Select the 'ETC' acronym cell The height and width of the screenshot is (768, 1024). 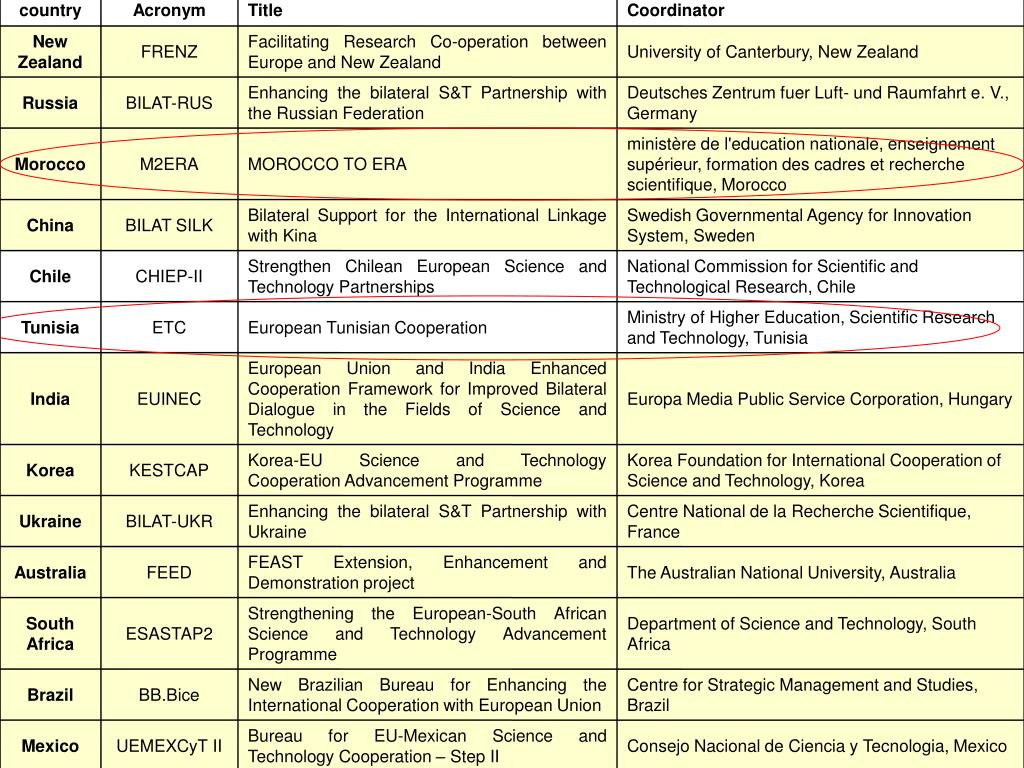coord(169,327)
